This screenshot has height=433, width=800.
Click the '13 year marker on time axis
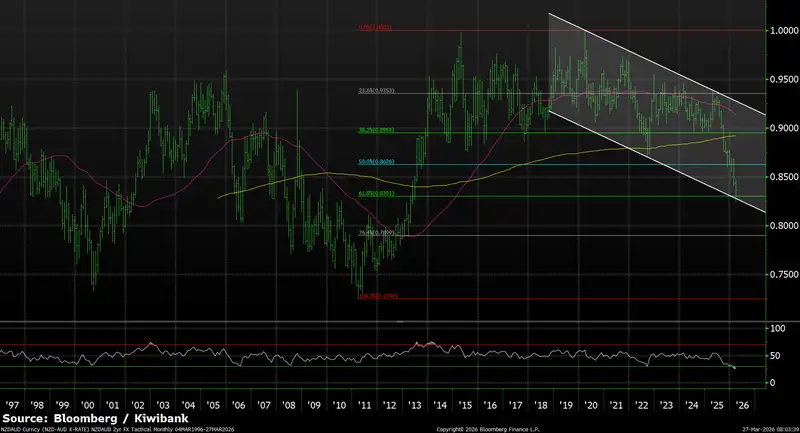tap(415, 405)
